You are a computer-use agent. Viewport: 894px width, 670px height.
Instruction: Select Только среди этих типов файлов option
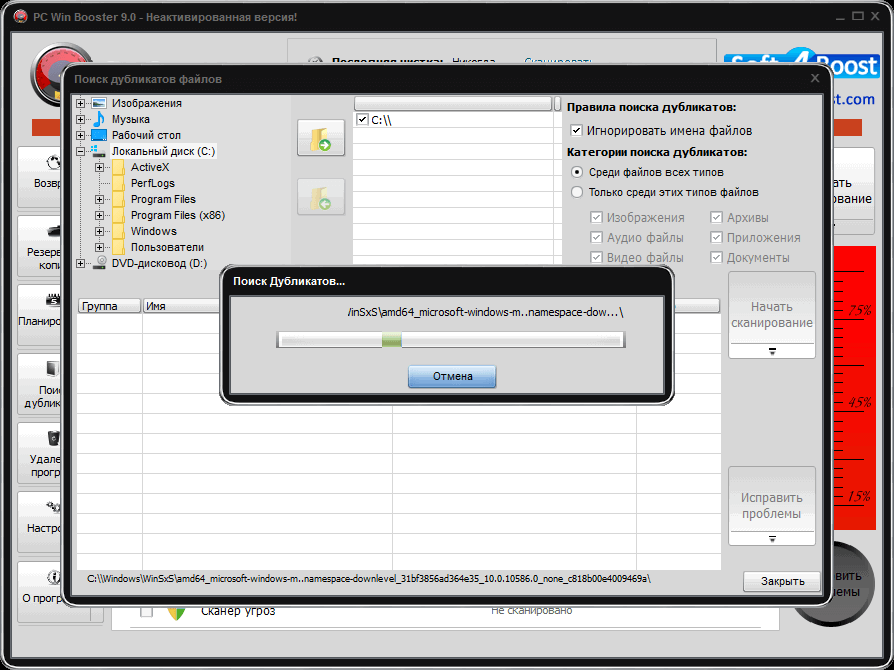[x=577, y=192]
